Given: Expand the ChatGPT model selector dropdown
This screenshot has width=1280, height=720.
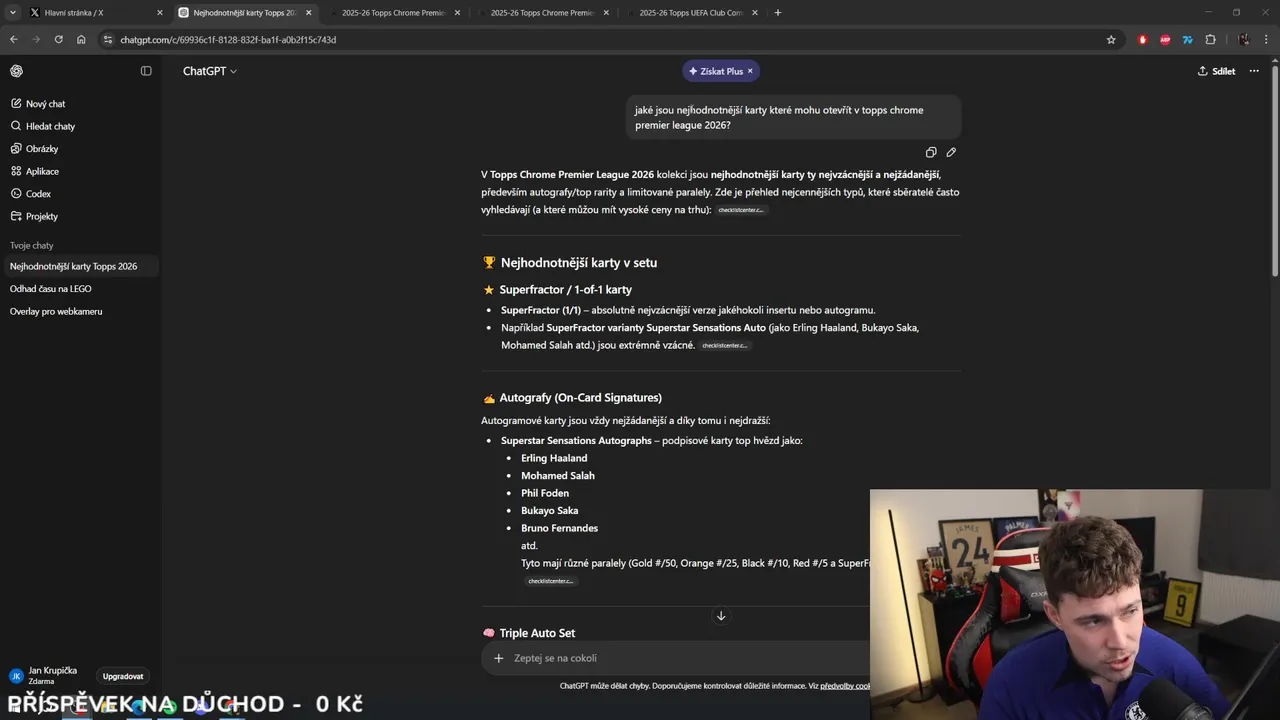Looking at the screenshot, I should pyautogui.click(x=210, y=71).
